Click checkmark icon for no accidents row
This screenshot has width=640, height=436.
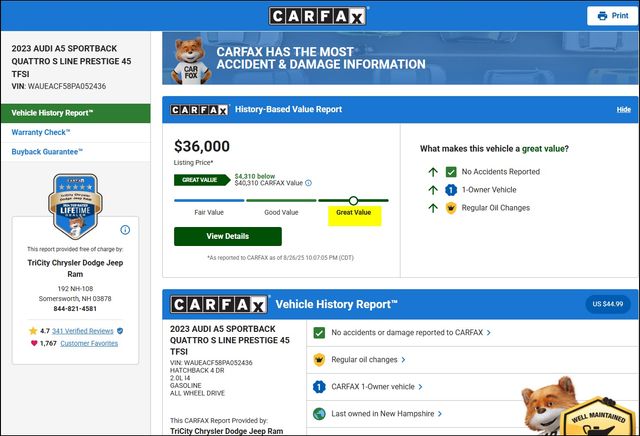coord(319,333)
